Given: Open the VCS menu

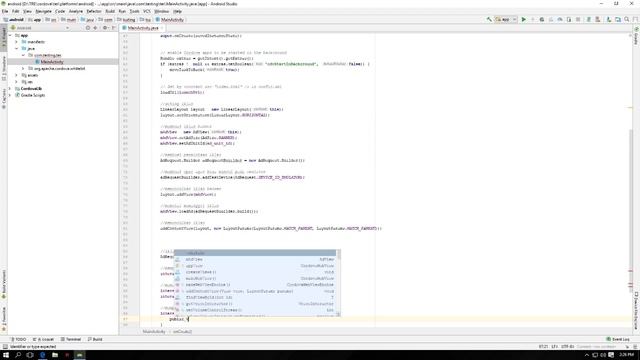Looking at the screenshot, I should (x=147, y=11).
